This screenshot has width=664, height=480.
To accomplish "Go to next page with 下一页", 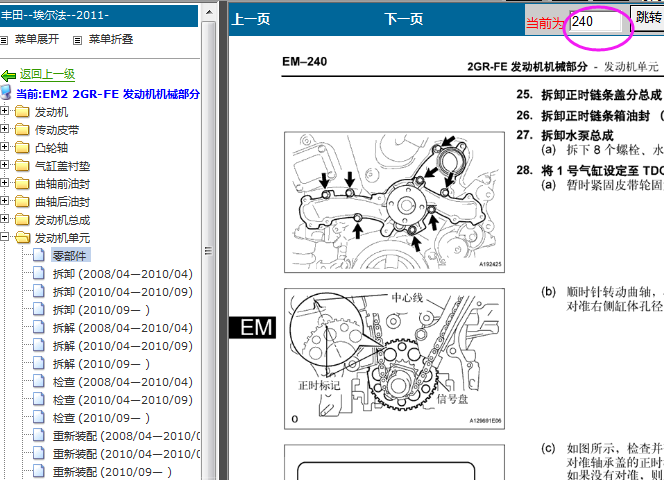I will point(404,19).
